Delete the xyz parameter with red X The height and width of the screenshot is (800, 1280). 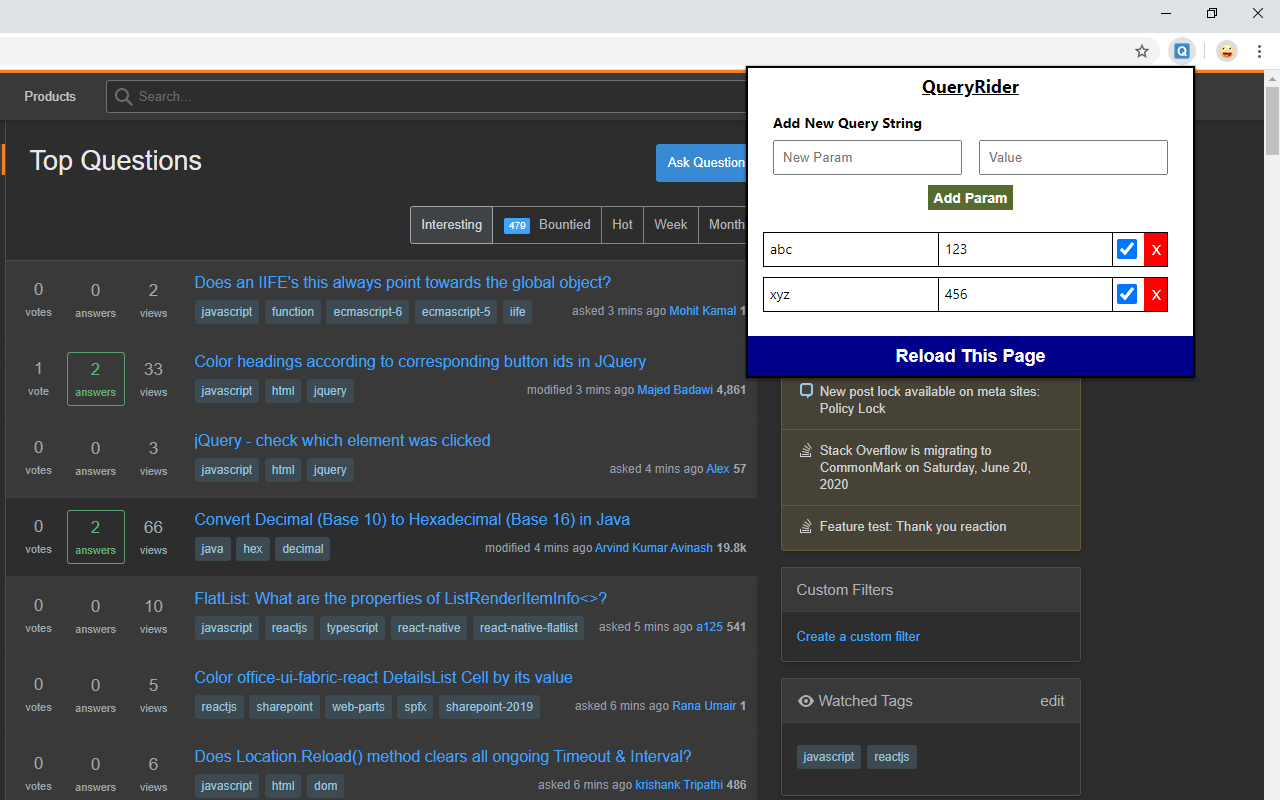pos(1156,295)
